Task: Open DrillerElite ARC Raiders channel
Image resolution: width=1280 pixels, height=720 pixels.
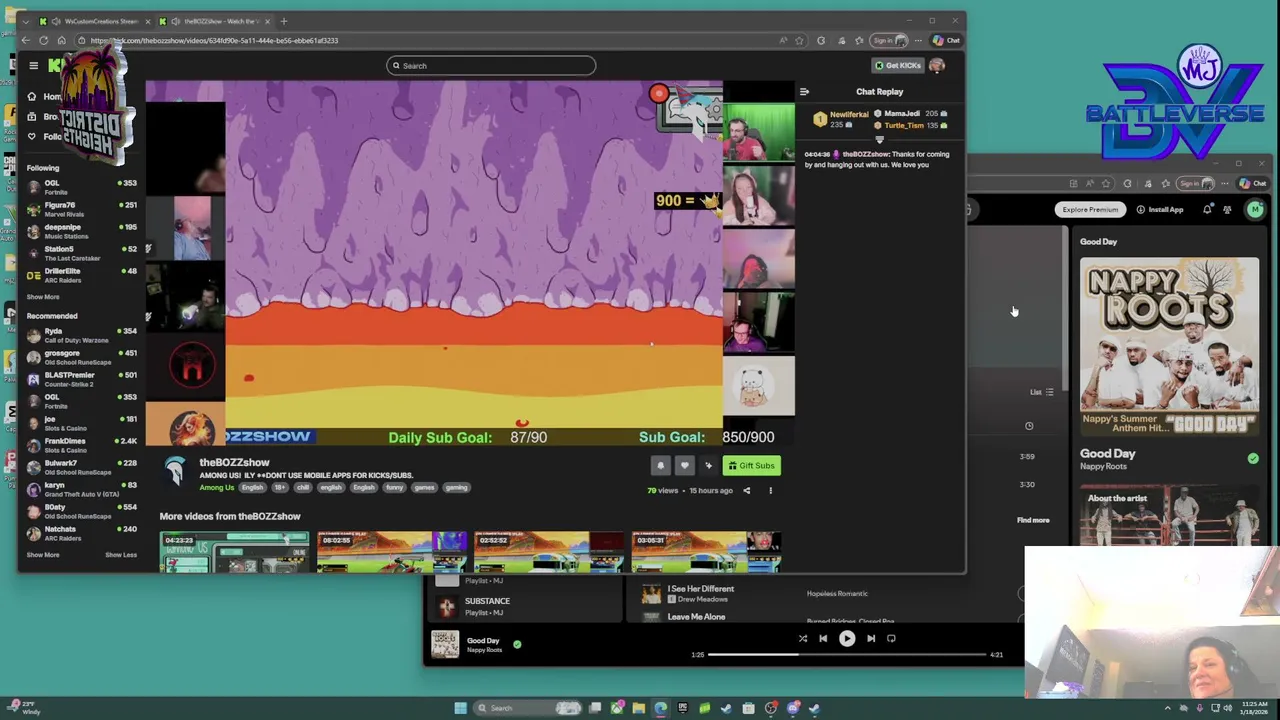Action: click(82, 275)
